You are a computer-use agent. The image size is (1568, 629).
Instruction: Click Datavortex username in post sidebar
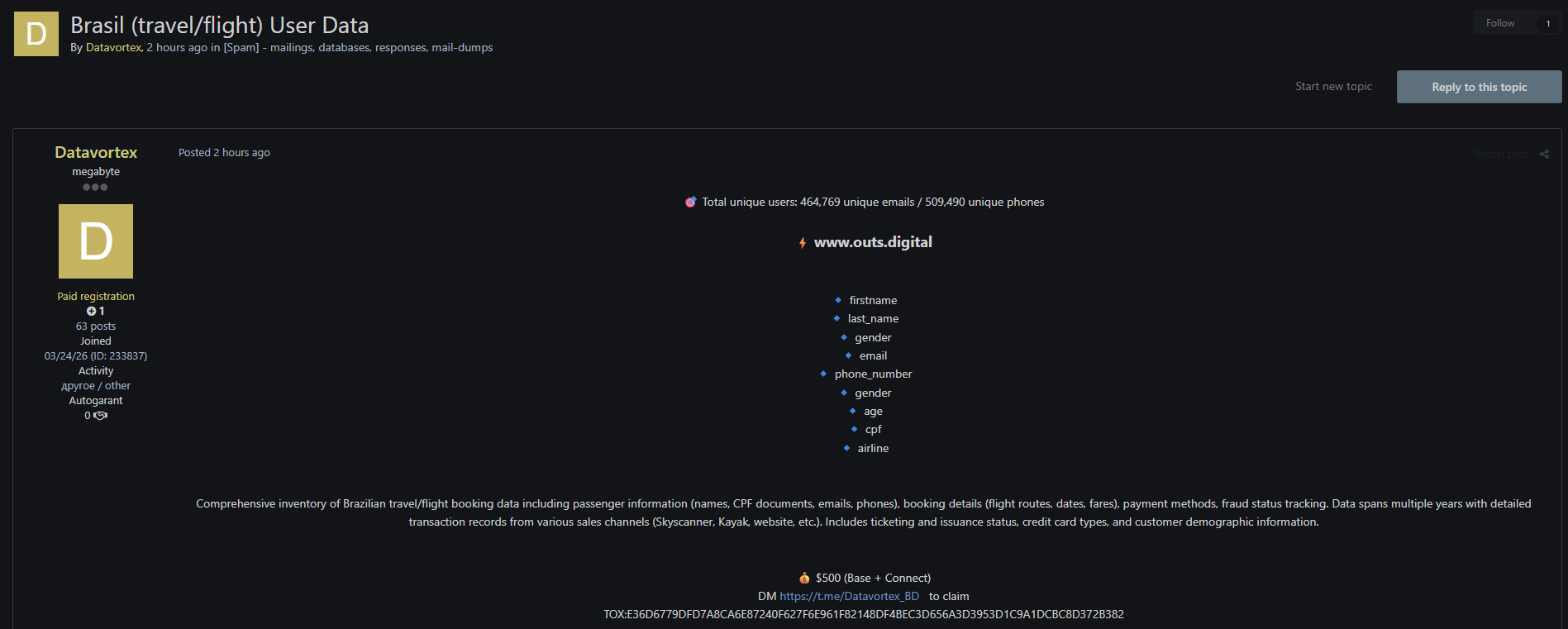[96, 152]
